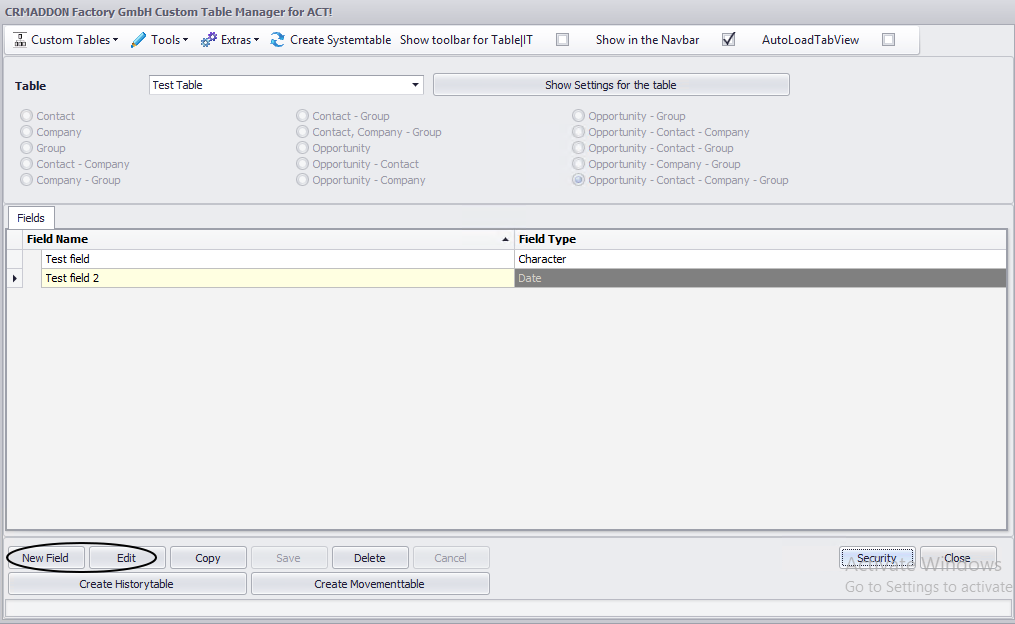The height and width of the screenshot is (624, 1015).
Task: Sort by the Field Name column header
Action: click(x=268, y=240)
